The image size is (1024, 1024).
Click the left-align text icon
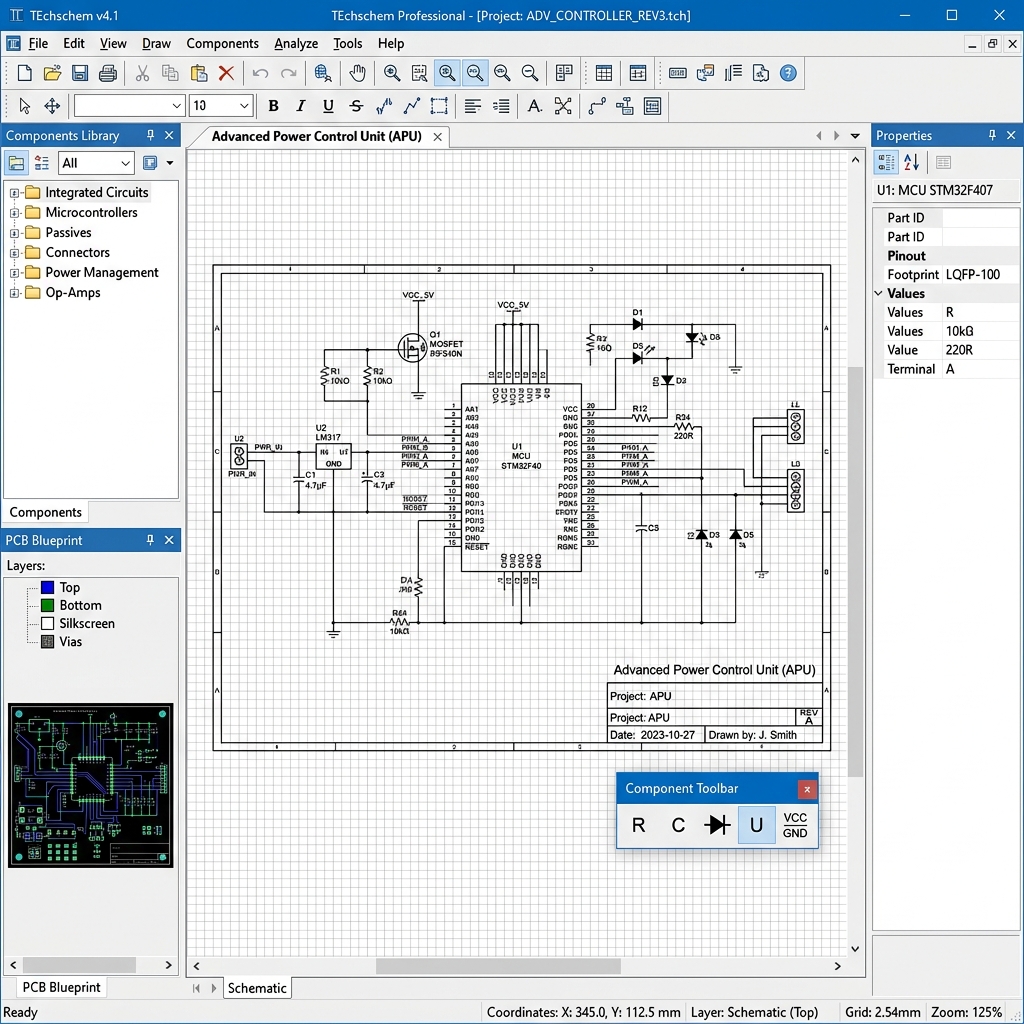pyautogui.click(x=473, y=106)
